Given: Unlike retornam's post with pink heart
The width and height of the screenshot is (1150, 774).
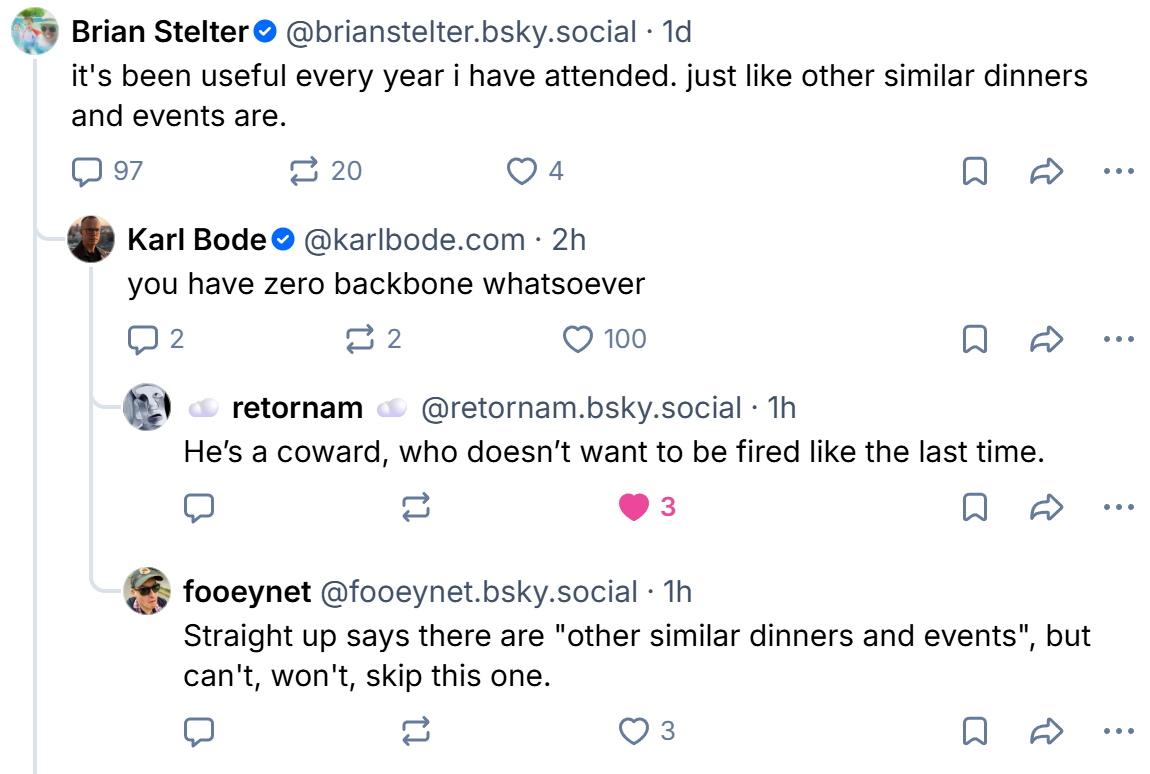Looking at the screenshot, I should 634,508.
